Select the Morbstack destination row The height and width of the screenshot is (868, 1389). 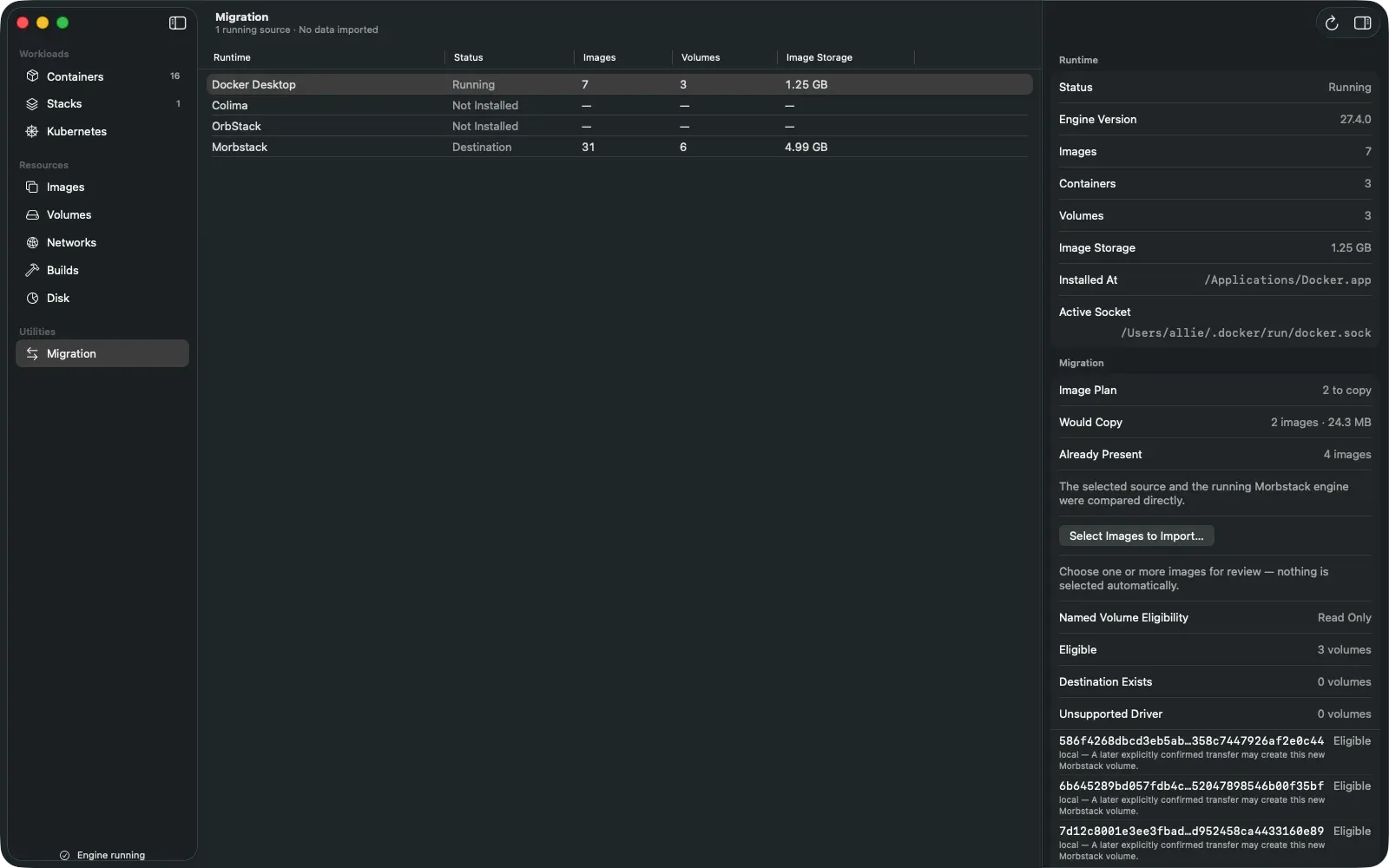[619, 148]
